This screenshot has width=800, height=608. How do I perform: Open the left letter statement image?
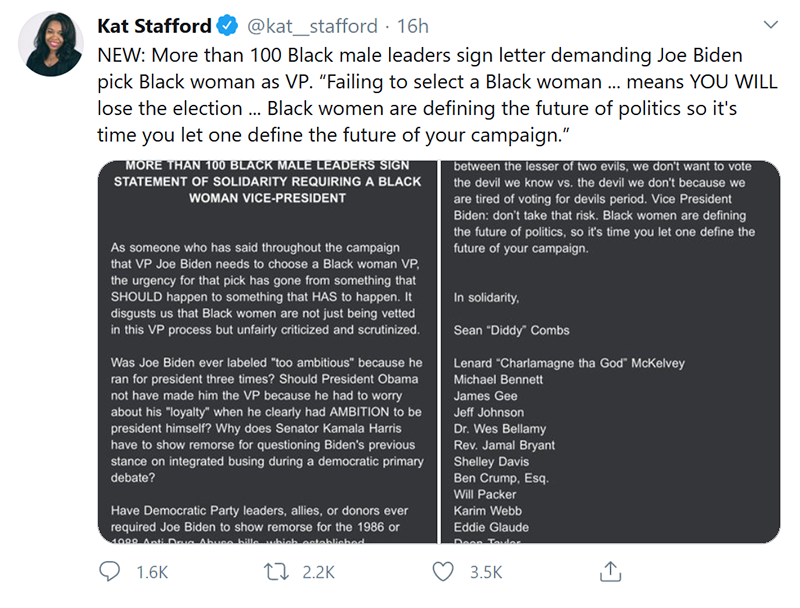[267, 352]
